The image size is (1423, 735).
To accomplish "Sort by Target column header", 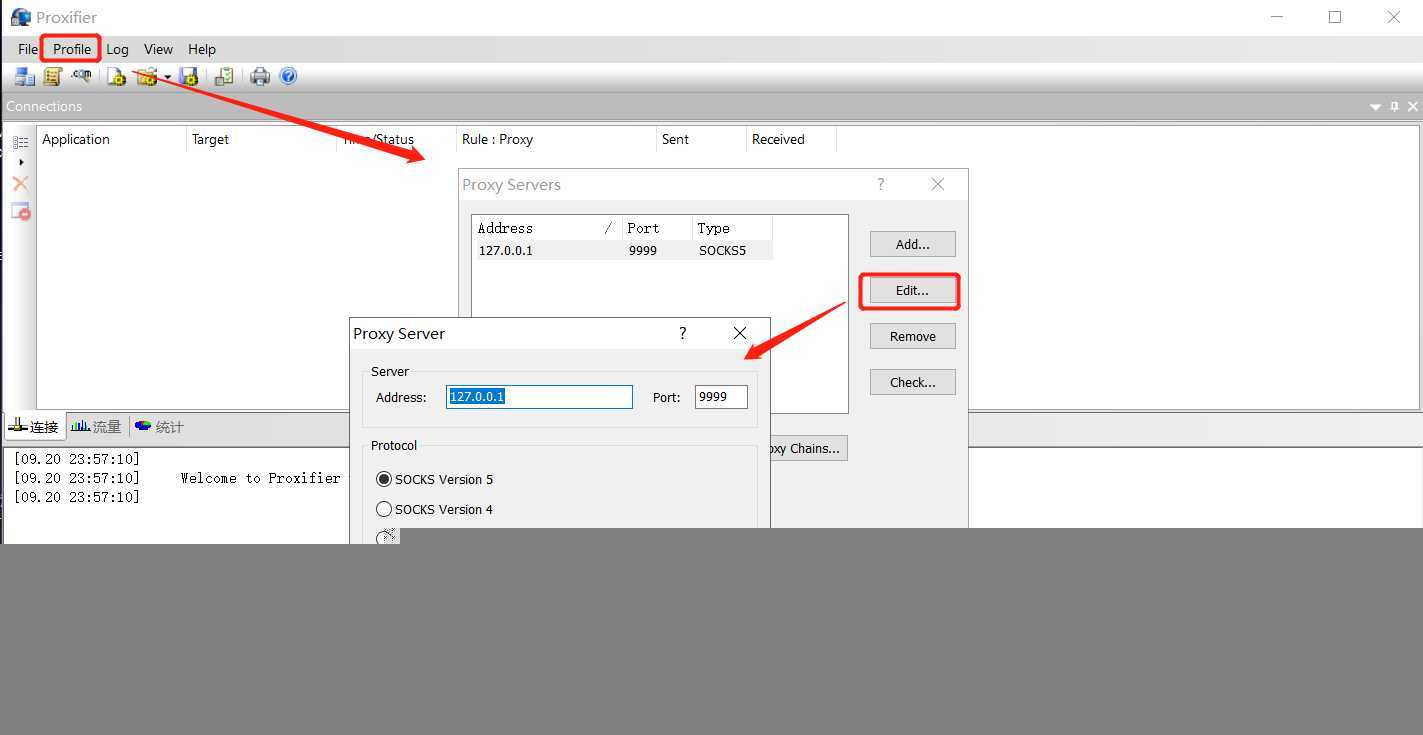I will pos(261,139).
